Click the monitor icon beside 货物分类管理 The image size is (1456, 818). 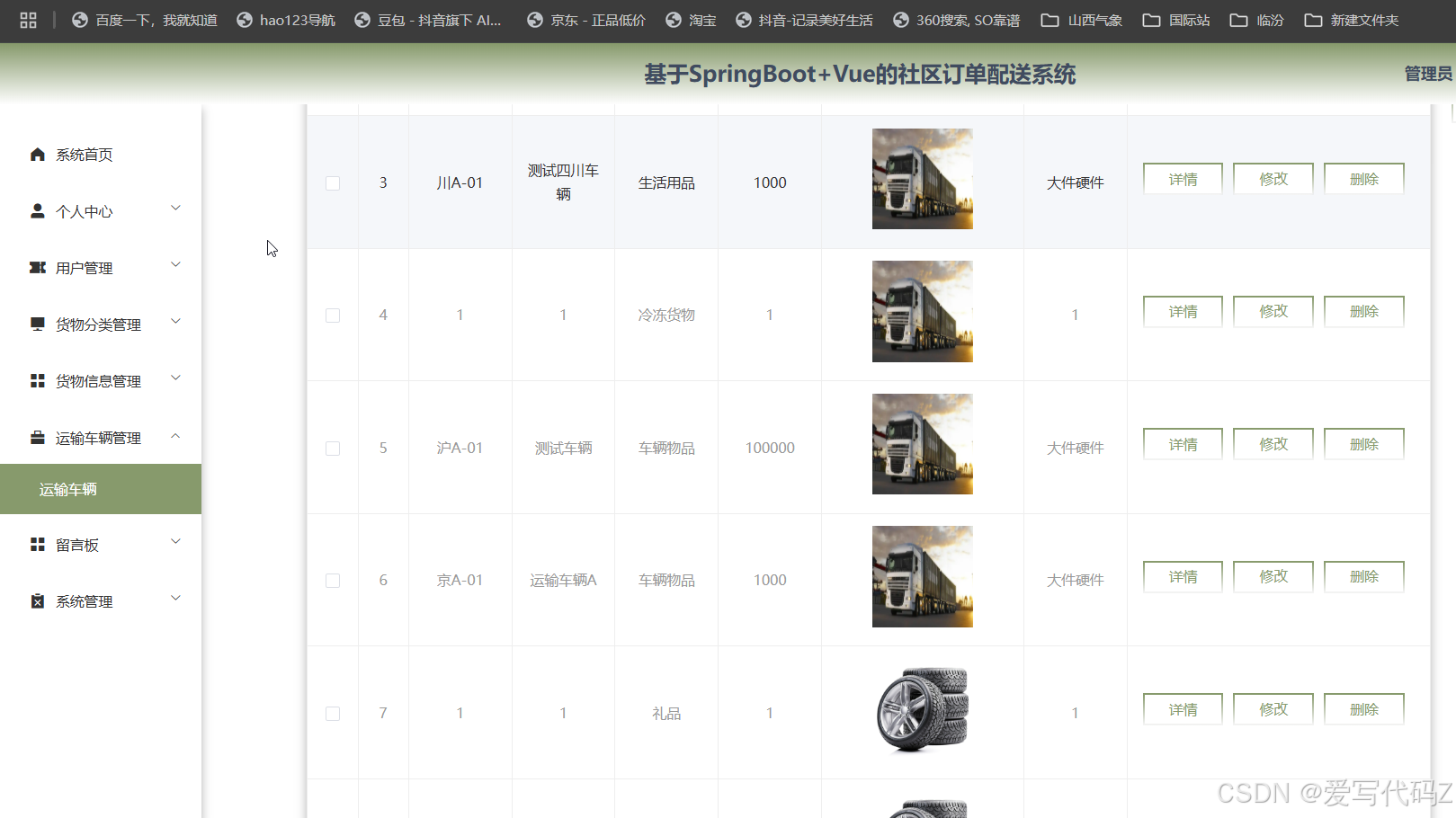[x=37, y=325]
